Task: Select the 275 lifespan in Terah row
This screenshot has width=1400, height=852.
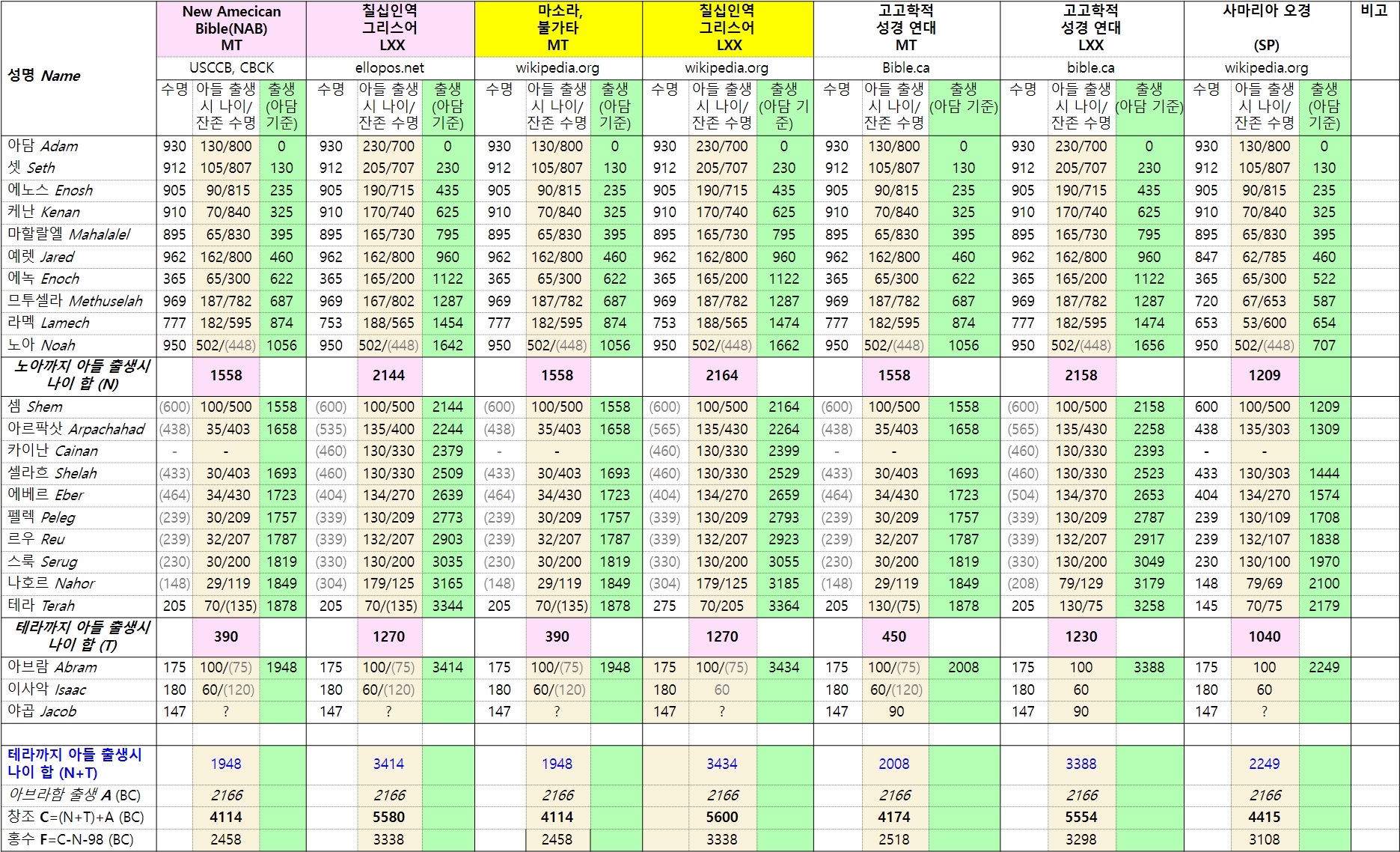Action: click(664, 606)
